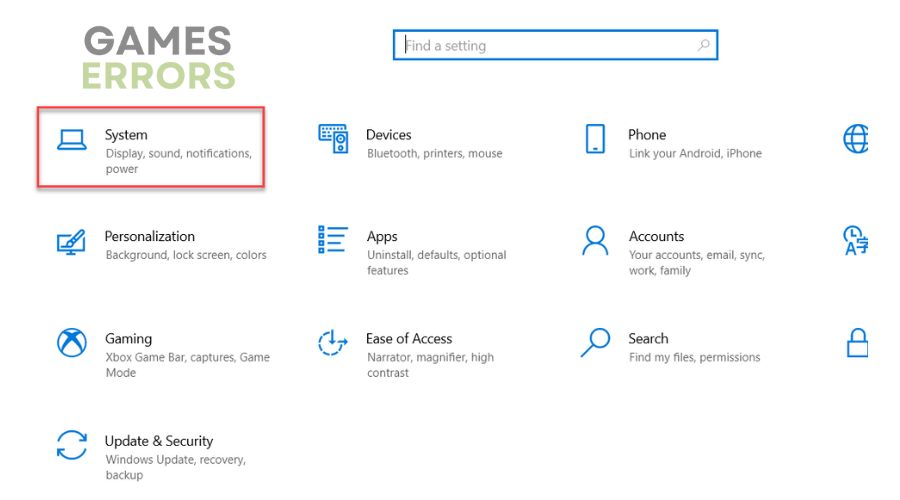Open Update & Security settings title
The image size is (900, 500).
(159, 441)
